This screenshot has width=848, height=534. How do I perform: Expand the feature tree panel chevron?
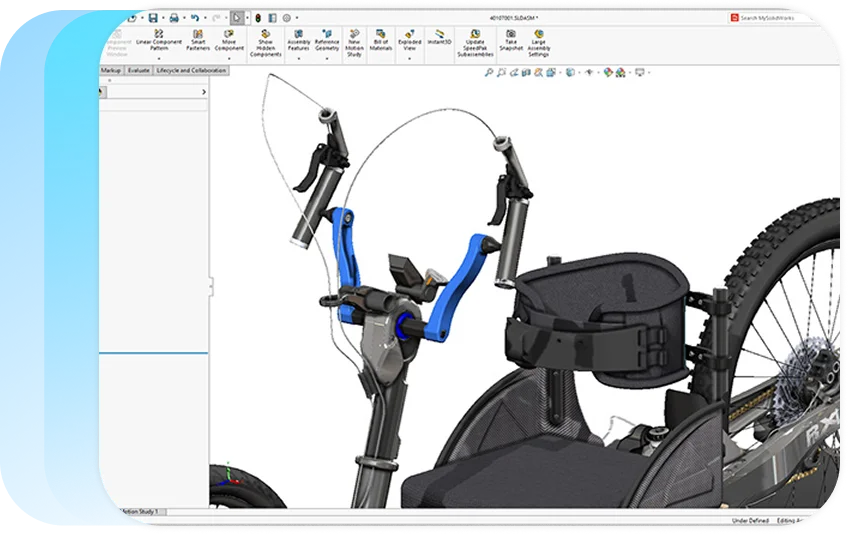(204, 92)
